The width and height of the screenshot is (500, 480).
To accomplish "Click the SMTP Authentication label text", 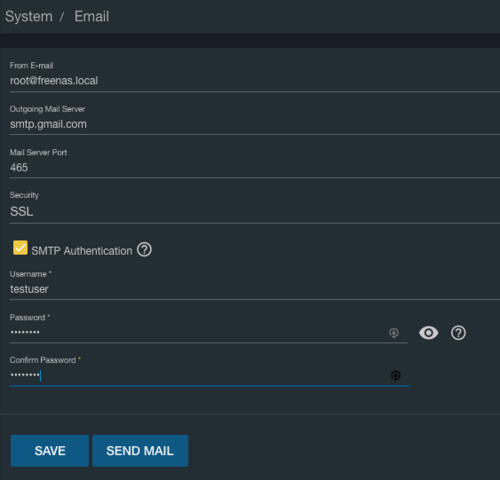I will pyautogui.click(x=82, y=251).
